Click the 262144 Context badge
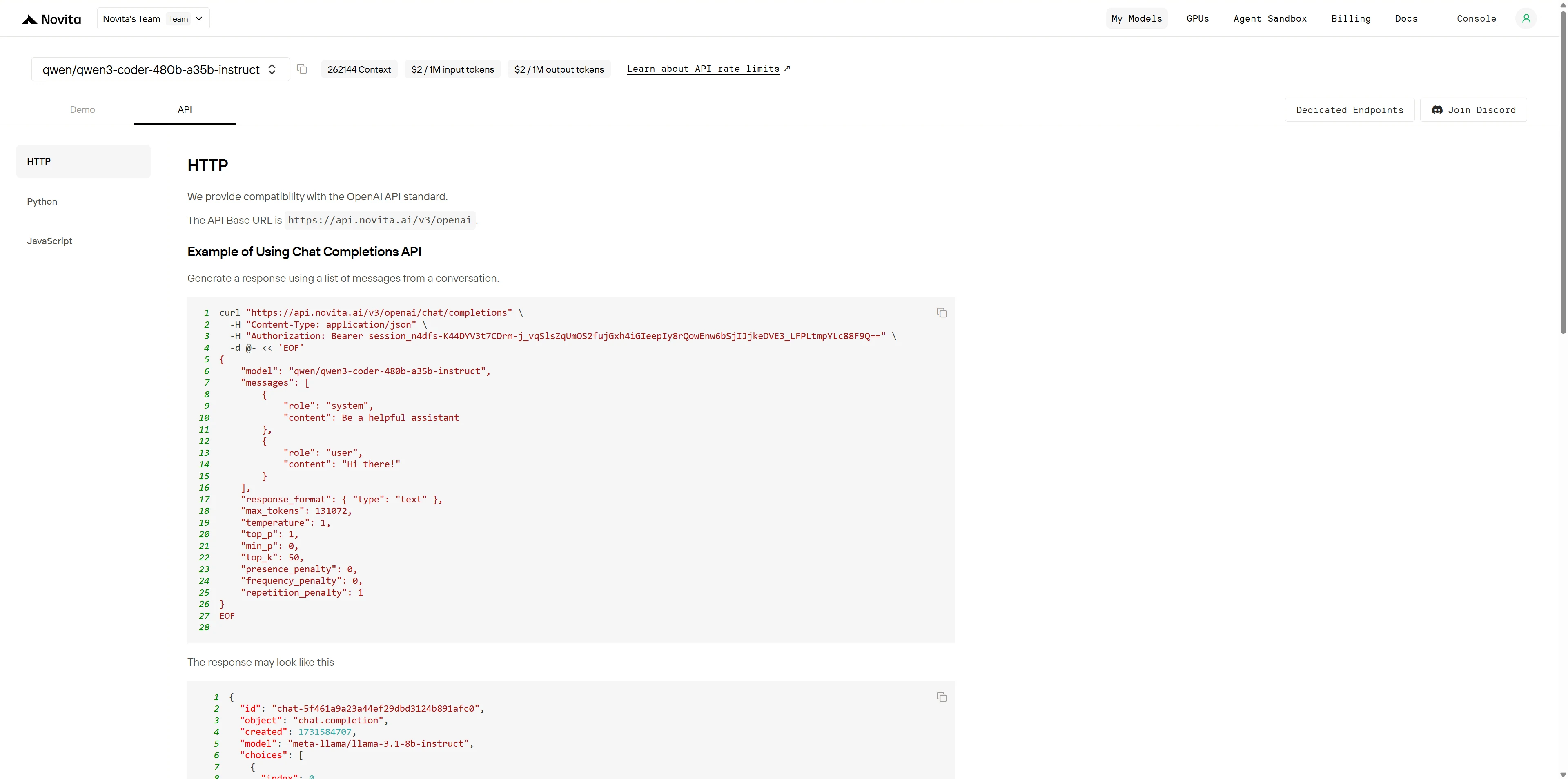This screenshot has height=779, width=1568. [x=359, y=69]
